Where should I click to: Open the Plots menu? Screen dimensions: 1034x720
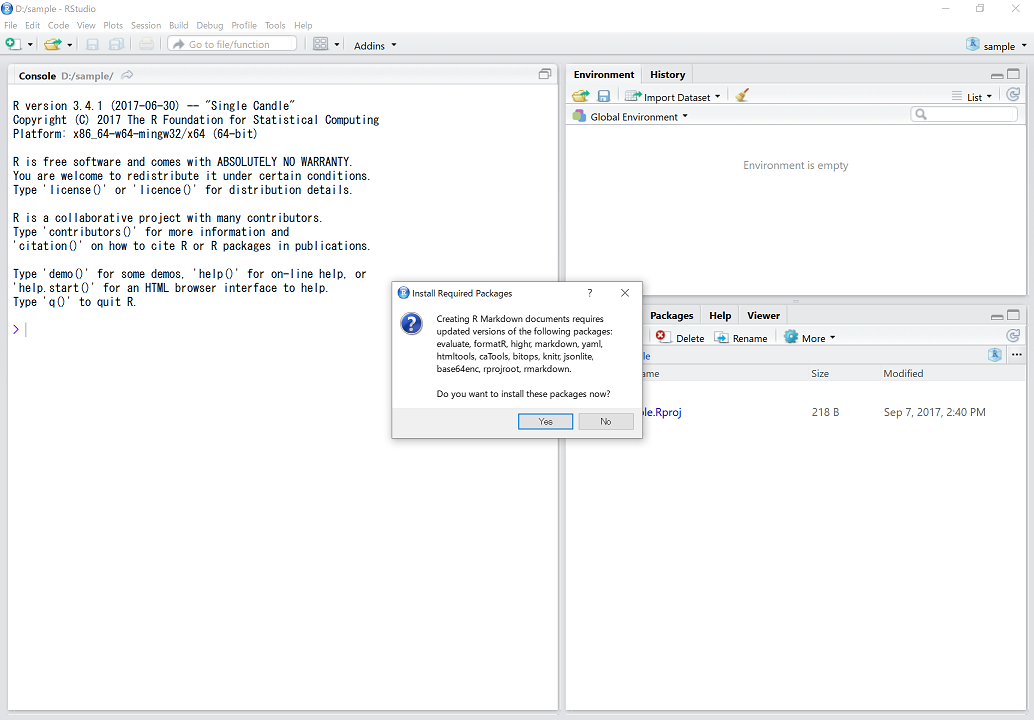click(x=113, y=25)
